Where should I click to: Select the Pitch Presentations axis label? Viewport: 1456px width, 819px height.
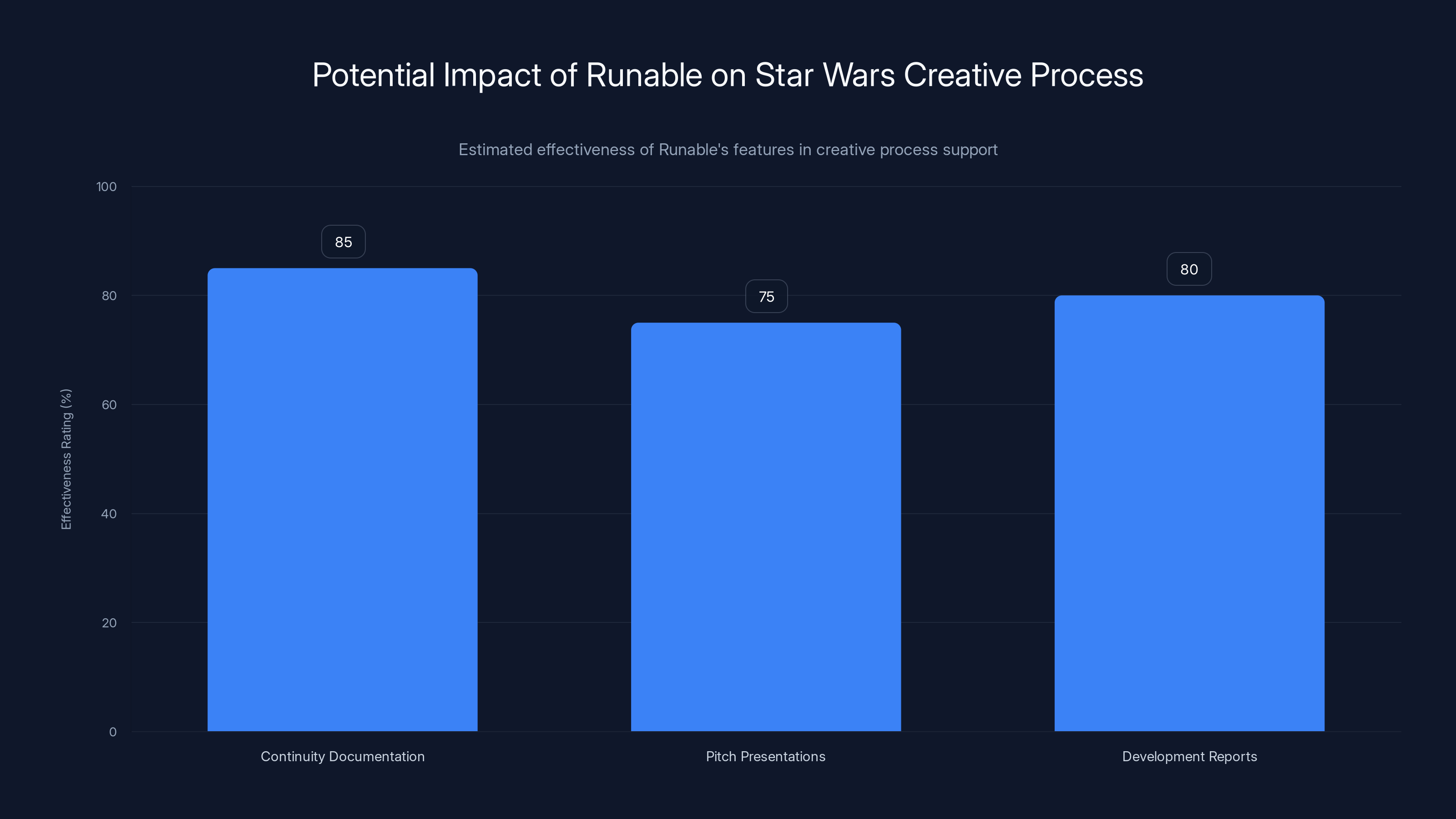point(766,756)
